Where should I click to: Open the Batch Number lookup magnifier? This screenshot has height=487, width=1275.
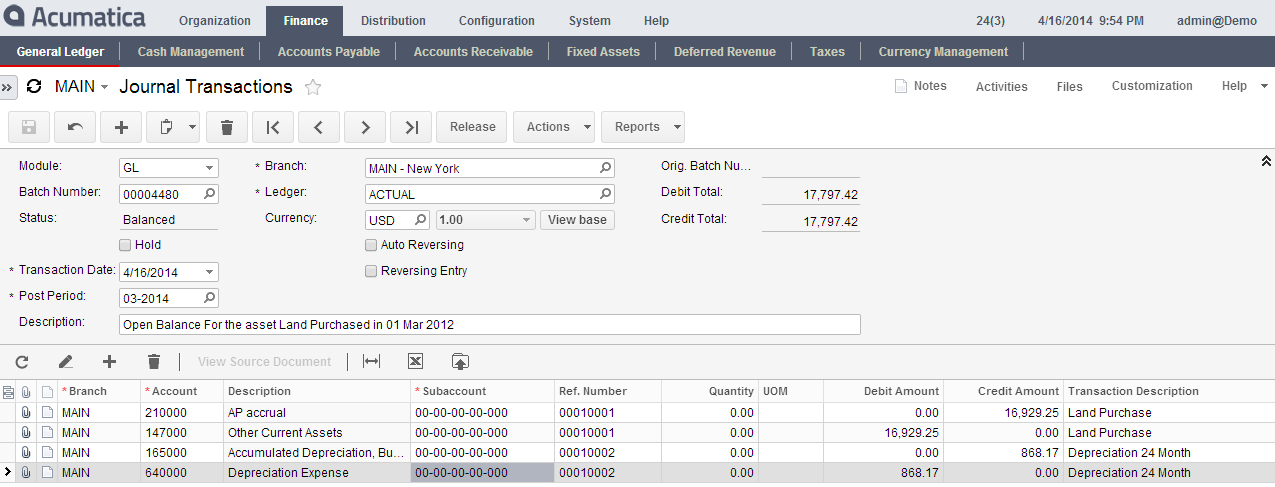click(209, 194)
